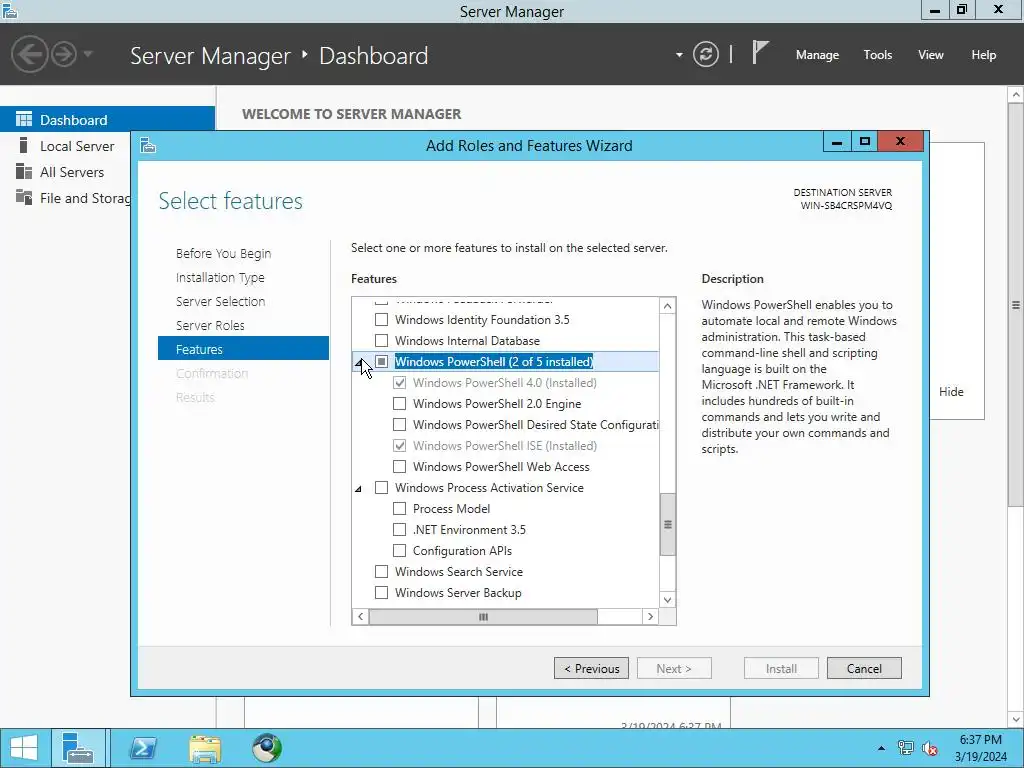Open File Explorer from the taskbar
The height and width of the screenshot is (768, 1024).
[x=204, y=748]
